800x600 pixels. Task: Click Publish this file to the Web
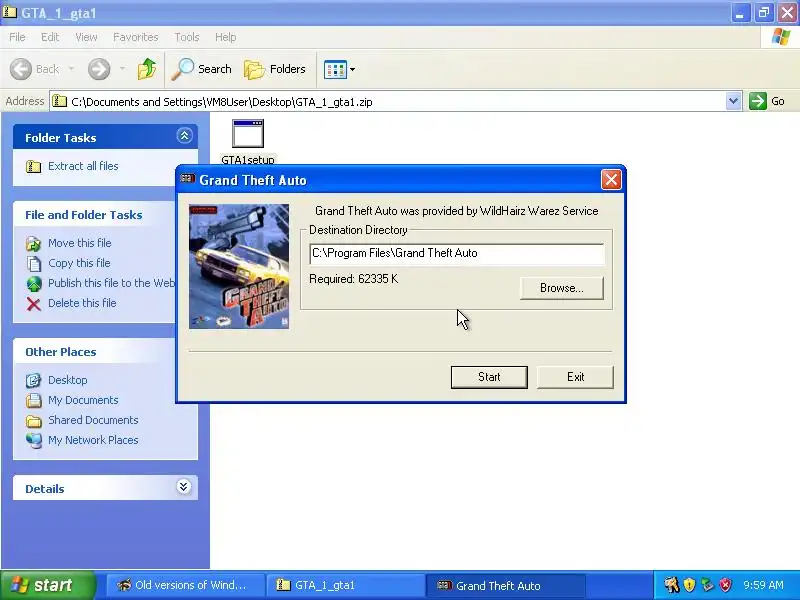(x=112, y=283)
